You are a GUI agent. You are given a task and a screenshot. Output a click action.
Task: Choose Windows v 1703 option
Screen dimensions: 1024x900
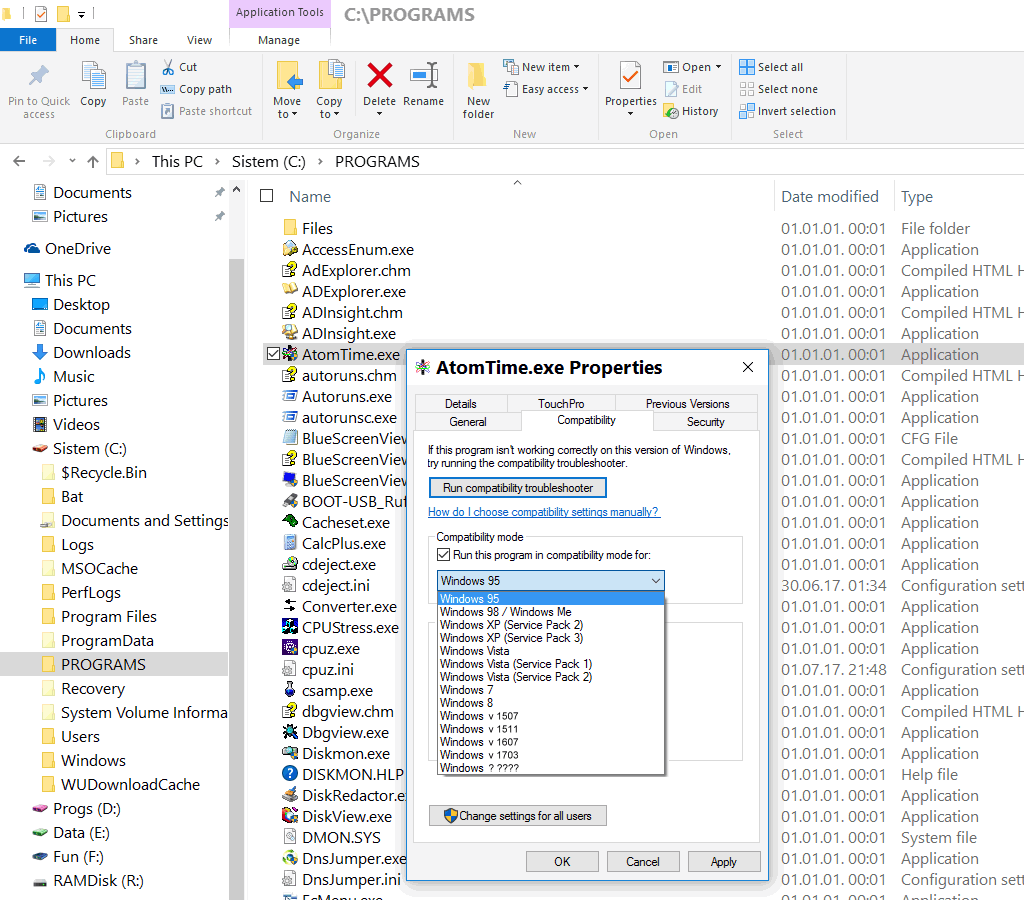click(551, 755)
